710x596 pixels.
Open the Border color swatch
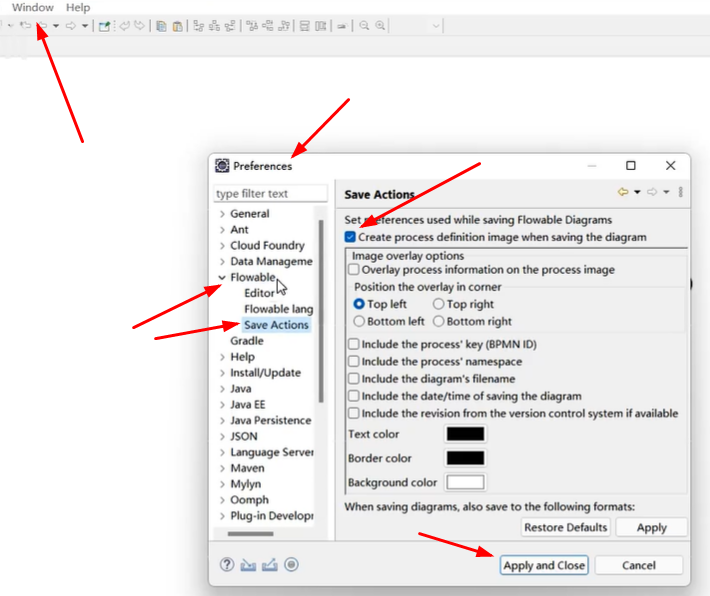pos(465,458)
